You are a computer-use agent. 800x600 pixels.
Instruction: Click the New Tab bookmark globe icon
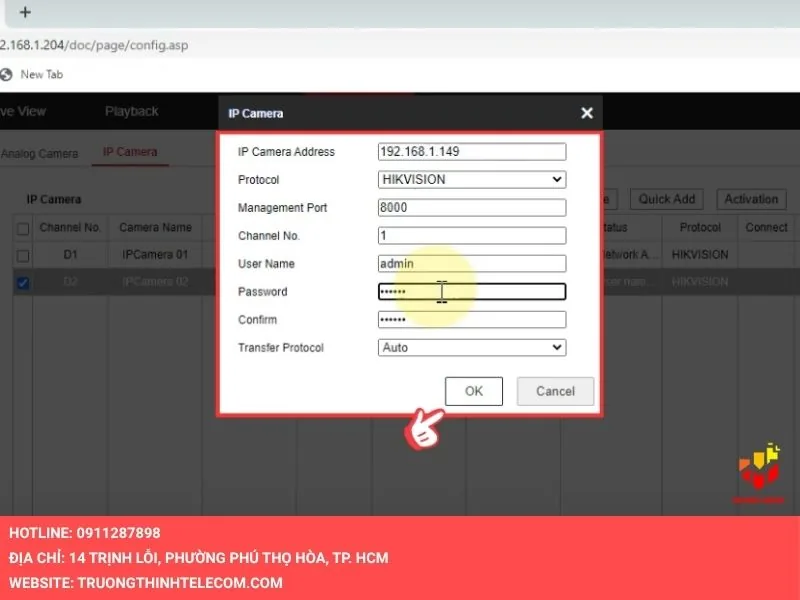point(6,74)
